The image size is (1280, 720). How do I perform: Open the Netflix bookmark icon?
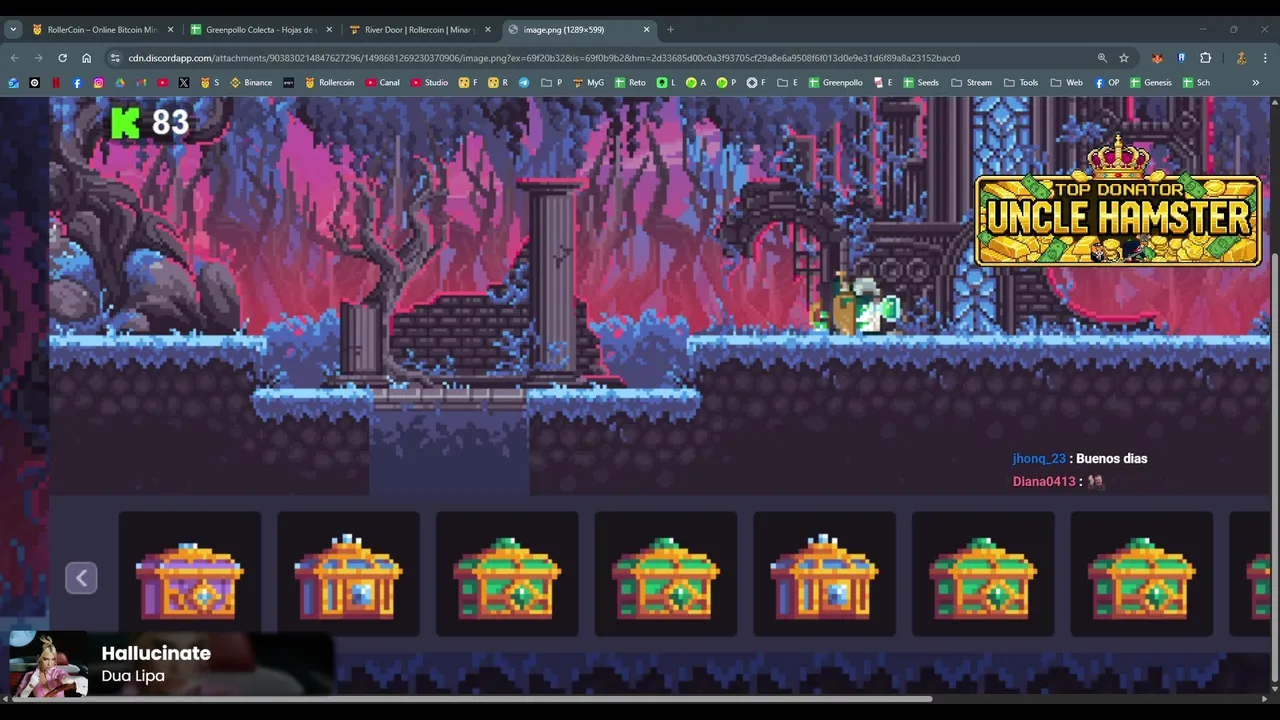(56, 83)
